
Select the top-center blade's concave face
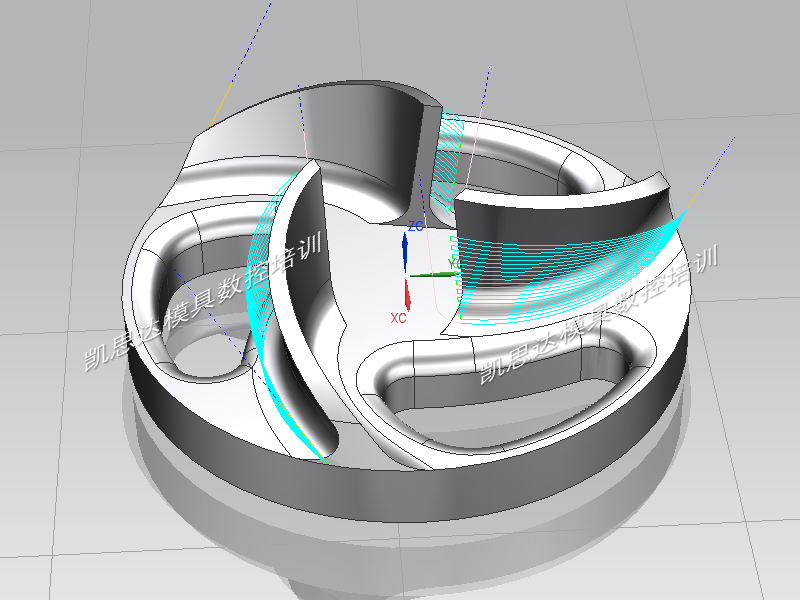pyautogui.click(x=370, y=150)
